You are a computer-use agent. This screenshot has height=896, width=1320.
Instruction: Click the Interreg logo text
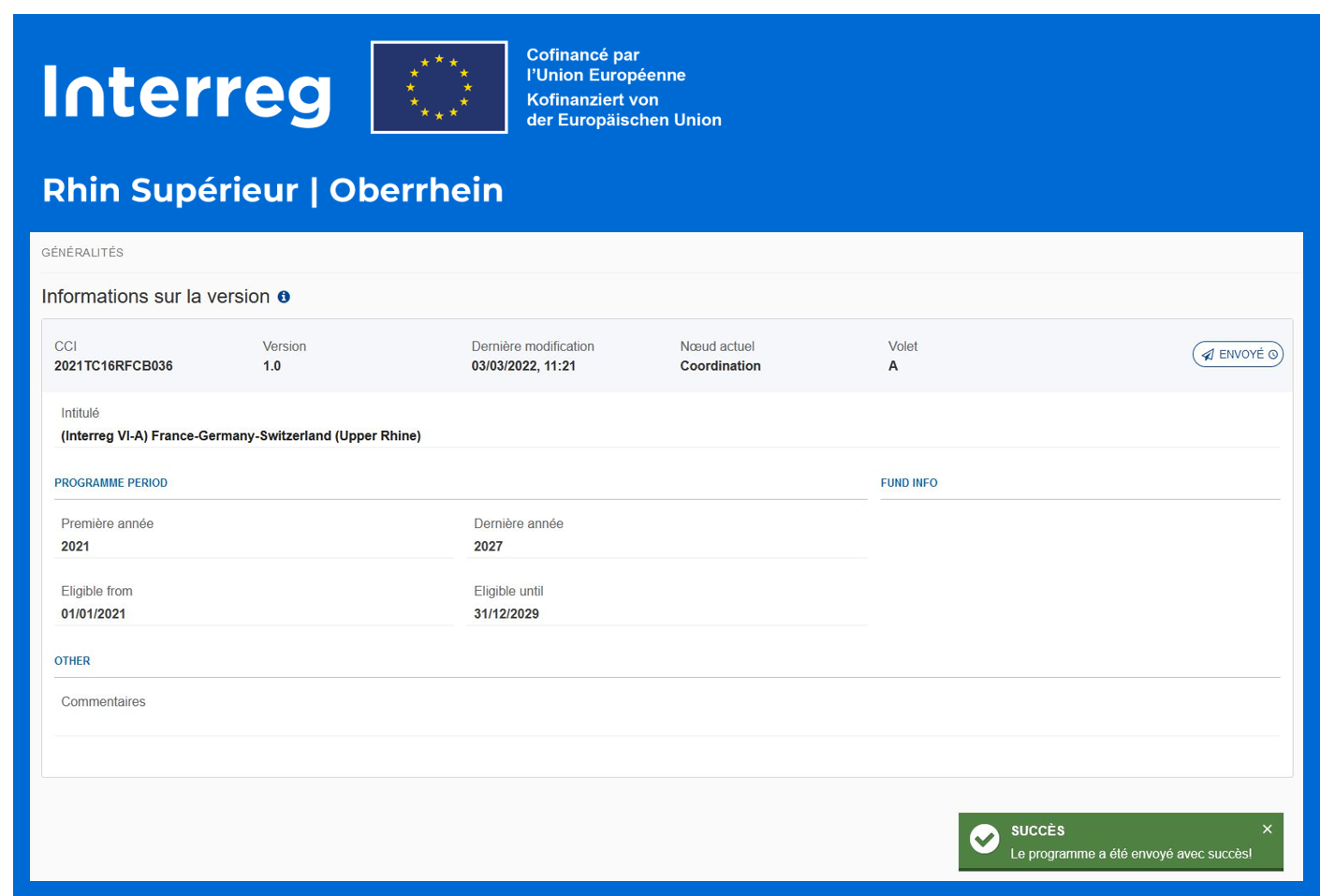[x=187, y=94]
